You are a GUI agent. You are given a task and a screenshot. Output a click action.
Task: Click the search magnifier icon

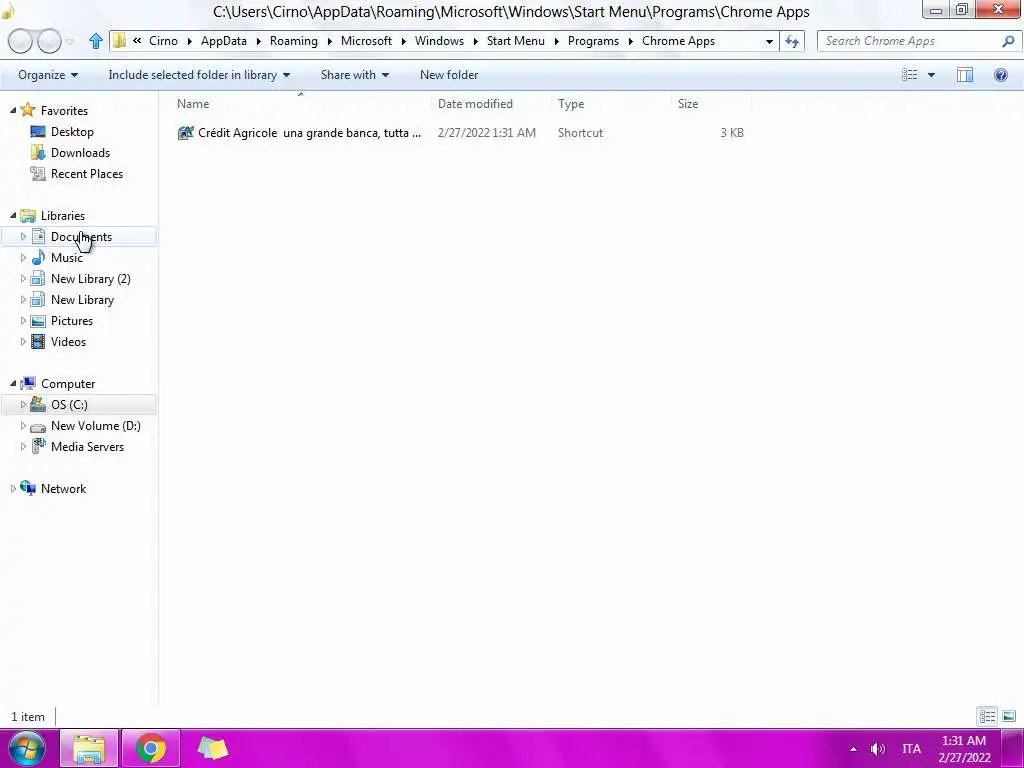pyautogui.click(x=1008, y=41)
